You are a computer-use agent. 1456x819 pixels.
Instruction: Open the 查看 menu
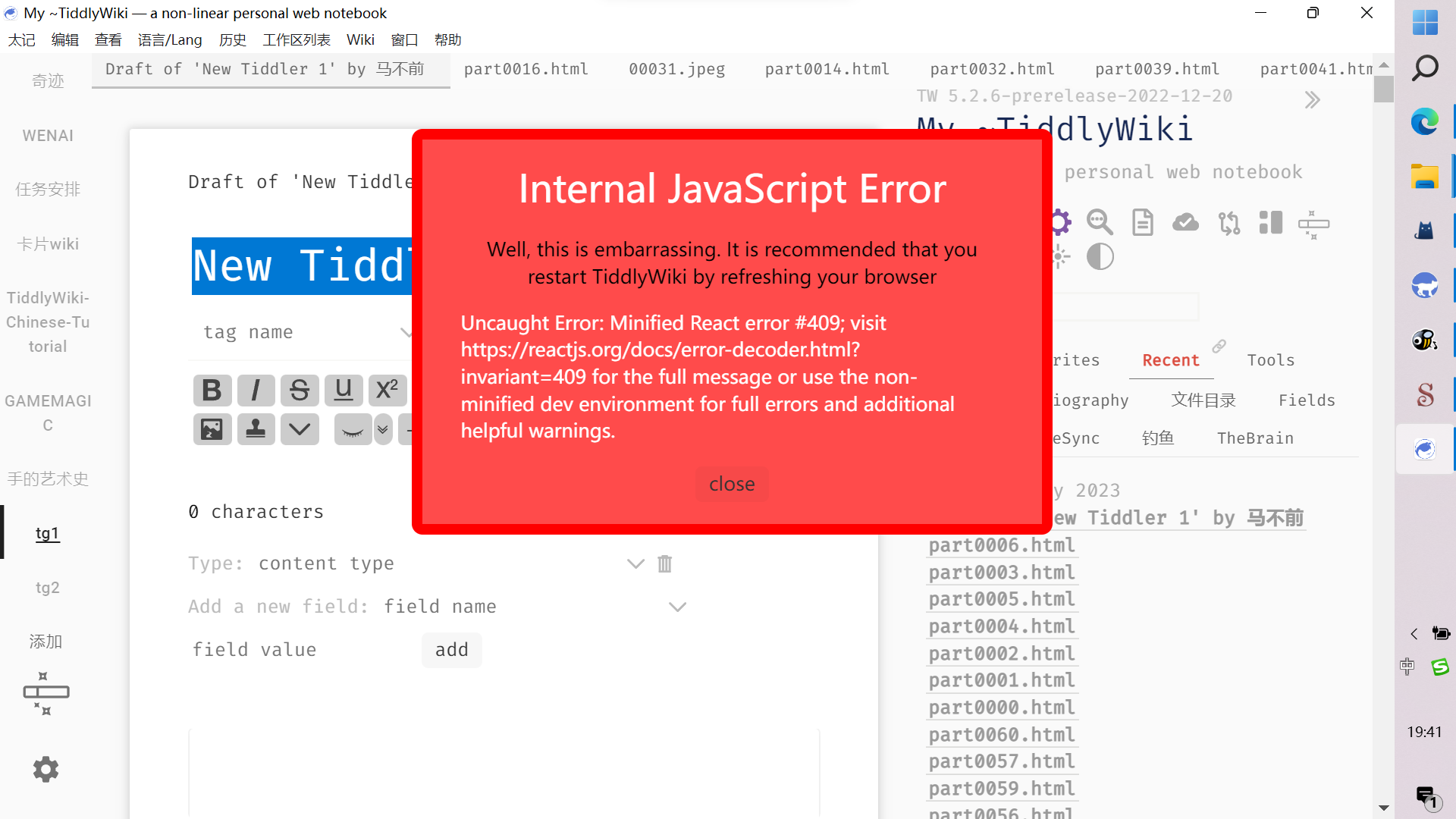(x=108, y=39)
